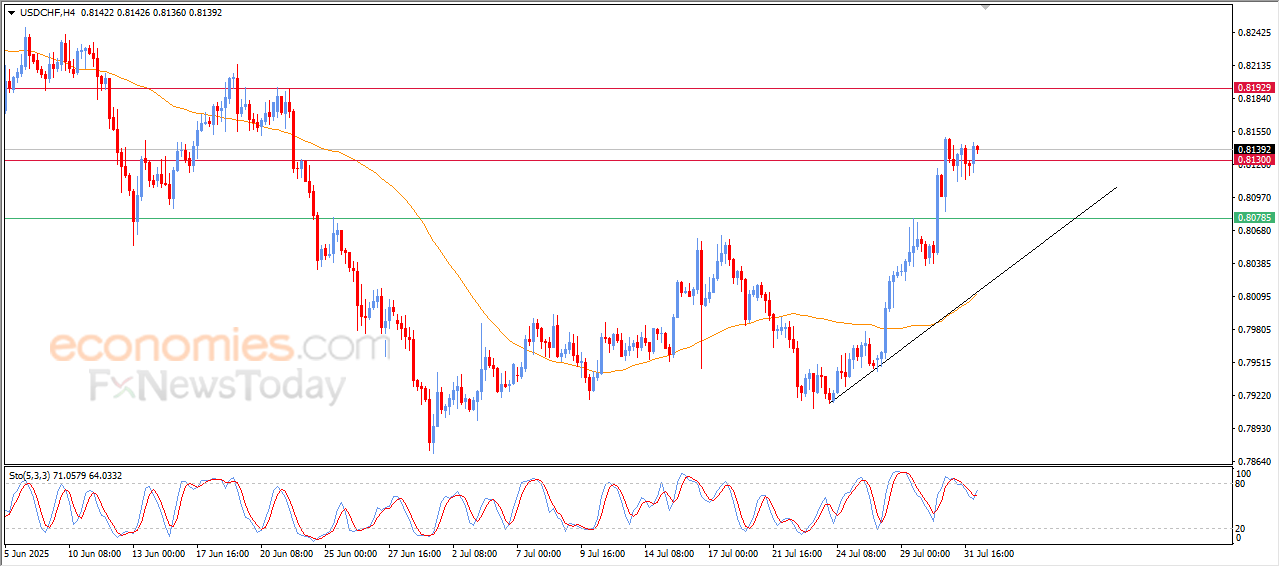Click the 2 Jul 08:00 date label
This screenshot has height=567, width=1280.
click(x=473, y=553)
